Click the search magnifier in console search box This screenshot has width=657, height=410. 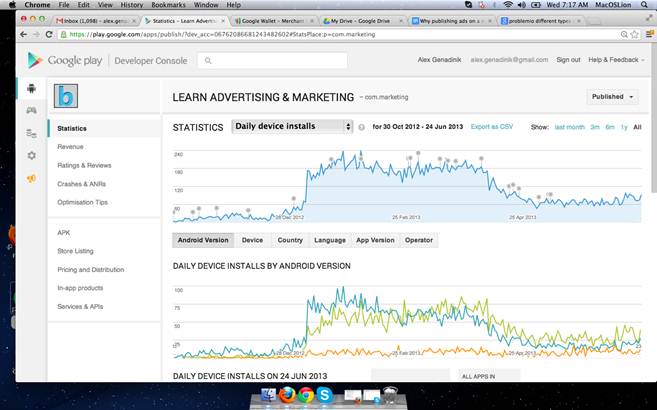(x=208, y=61)
